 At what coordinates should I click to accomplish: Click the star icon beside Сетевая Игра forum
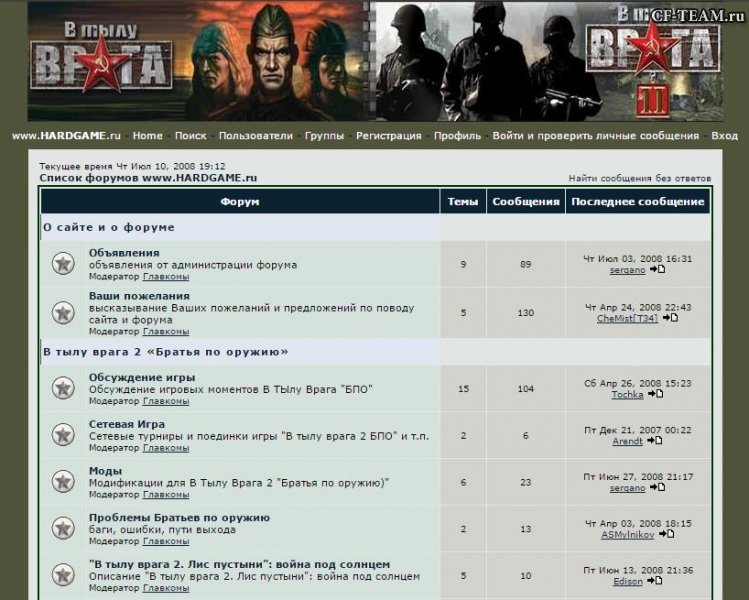click(x=63, y=435)
